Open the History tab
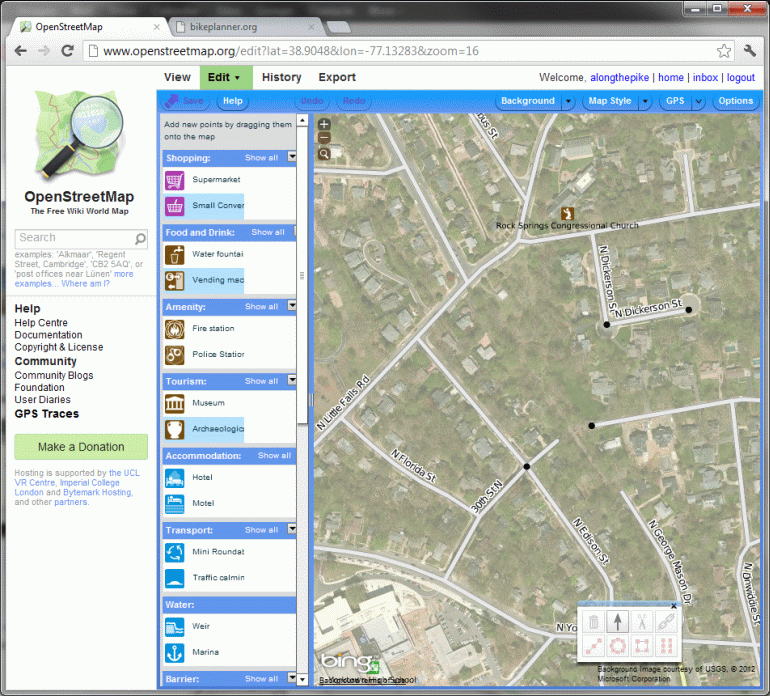This screenshot has height=696, width=770. point(281,78)
